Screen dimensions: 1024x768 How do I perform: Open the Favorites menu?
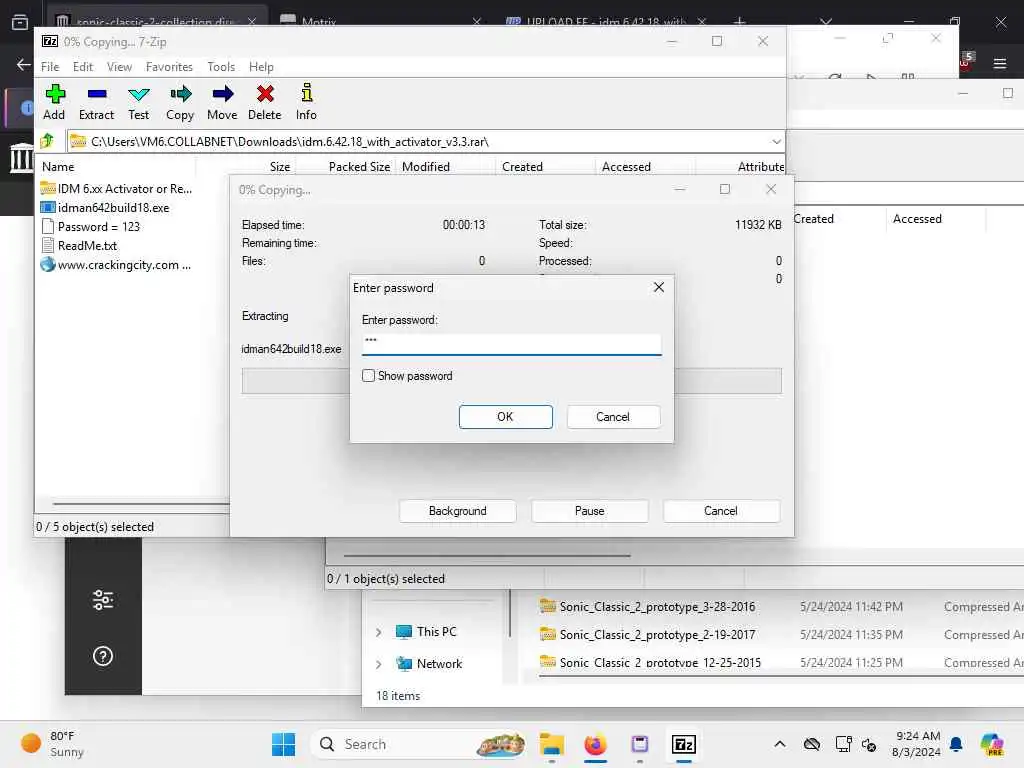169,67
